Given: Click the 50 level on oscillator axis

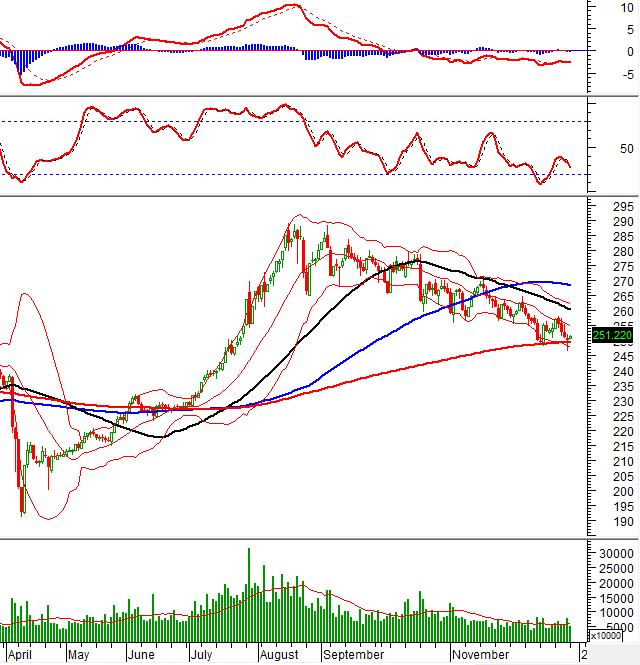Looking at the screenshot, I should [x=598, y=148].
